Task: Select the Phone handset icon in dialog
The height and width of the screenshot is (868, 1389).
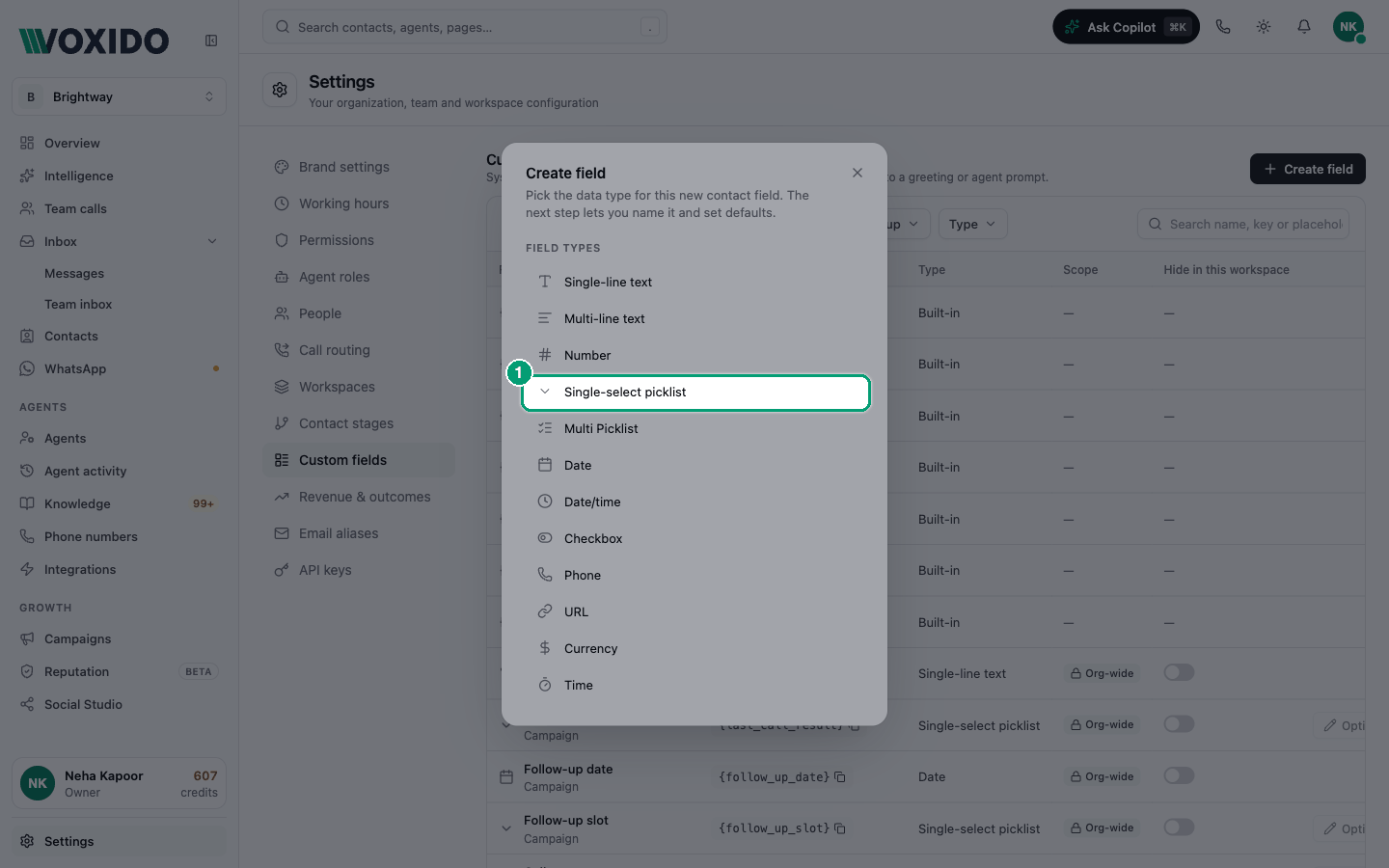Action: pos(545,575)
